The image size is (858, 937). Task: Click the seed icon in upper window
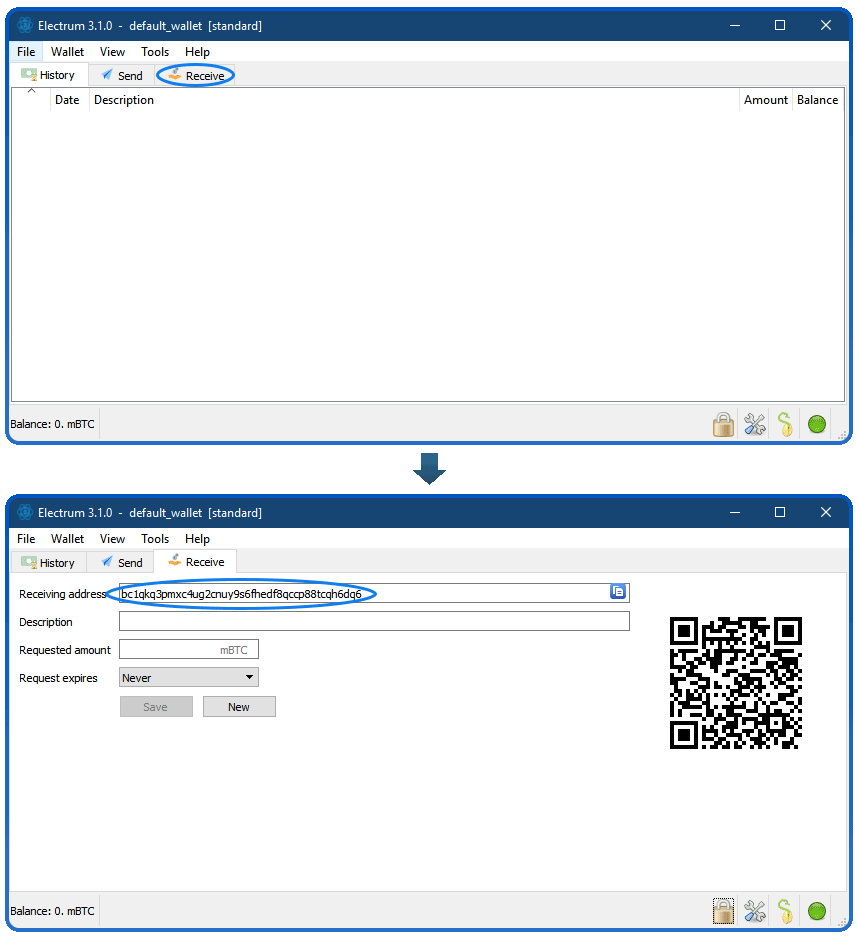coord(785,424)
